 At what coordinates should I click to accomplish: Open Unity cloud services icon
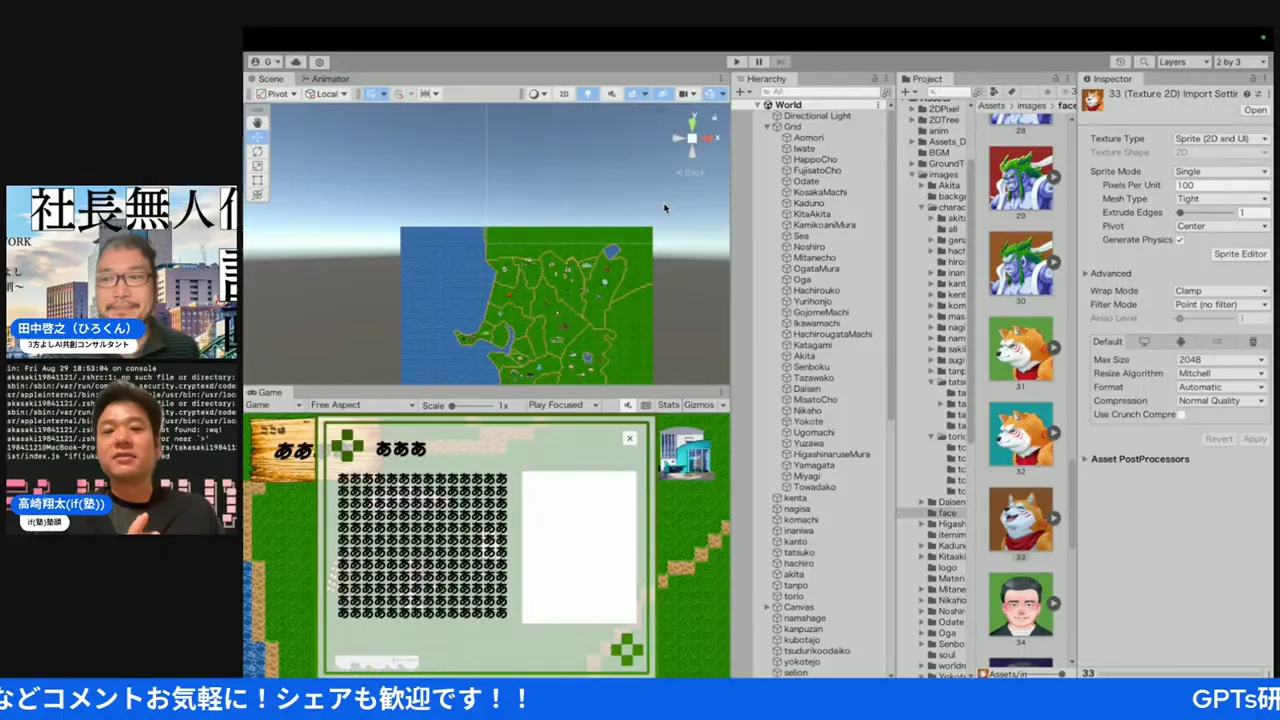pyautogui.click(x=296, y=62)
